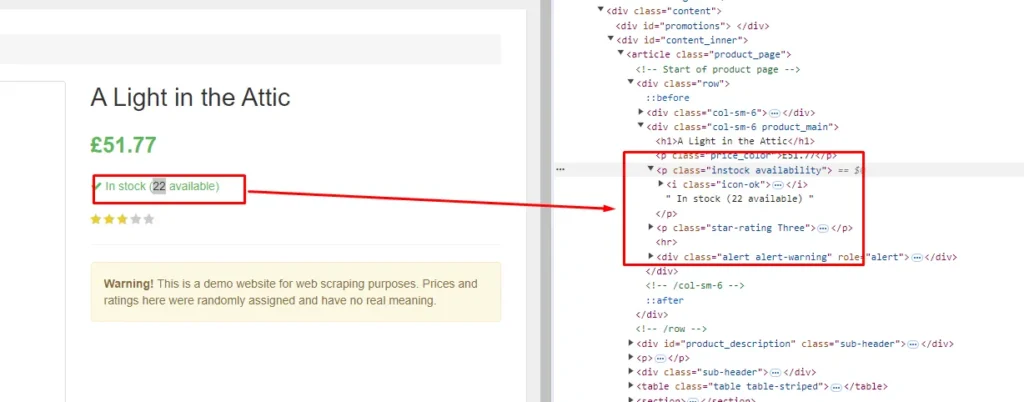Click the green checkmark icon beside In stock
This screenshot has width=1024, height=402.
(x=97, y=185)
